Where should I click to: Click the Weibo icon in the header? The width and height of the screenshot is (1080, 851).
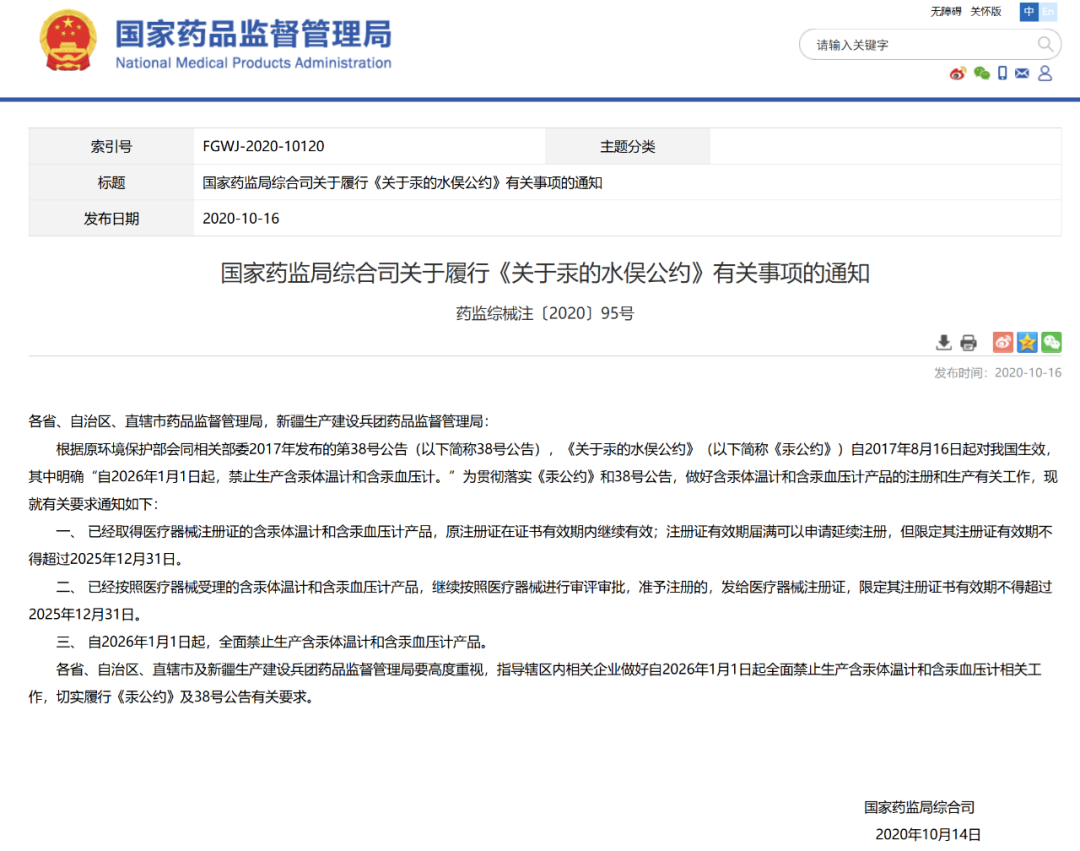point(957,73)
